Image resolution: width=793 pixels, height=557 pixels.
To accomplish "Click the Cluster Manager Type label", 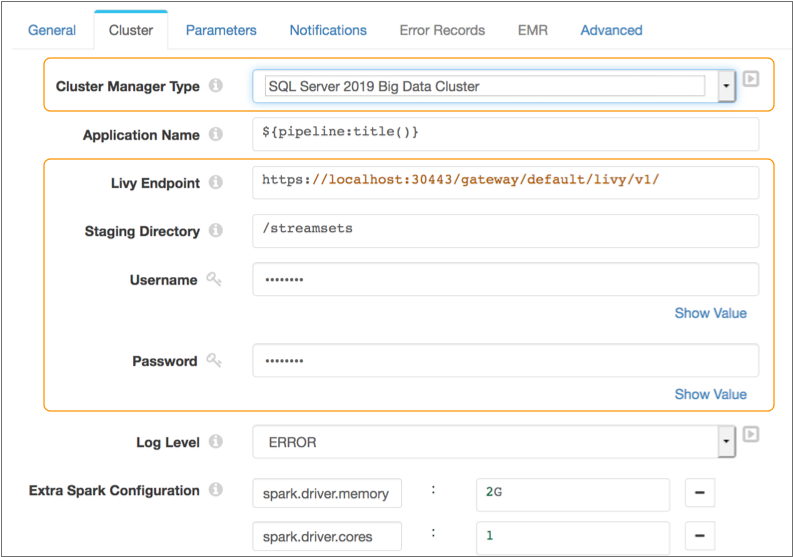I will coord(127,86).
